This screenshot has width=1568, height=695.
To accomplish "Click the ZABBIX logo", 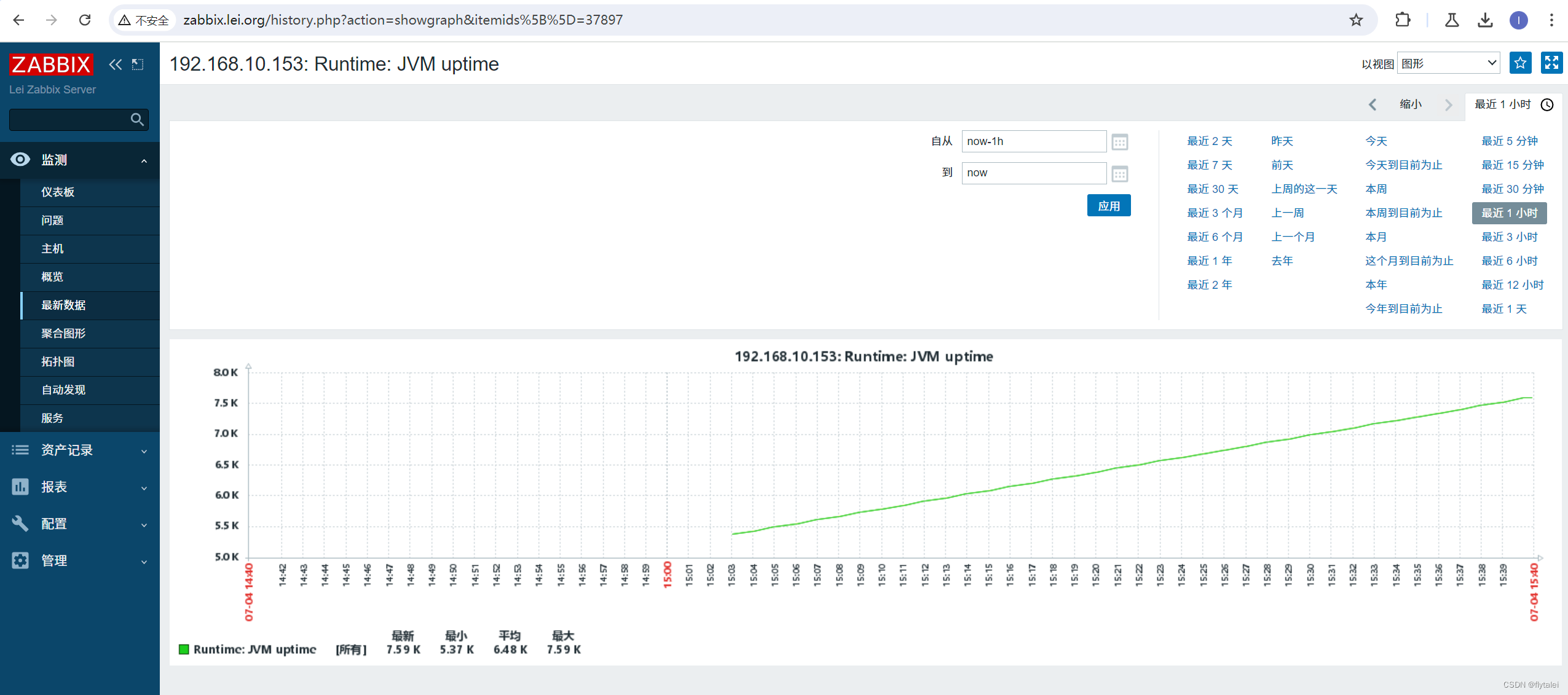I will tap(51, 65).
